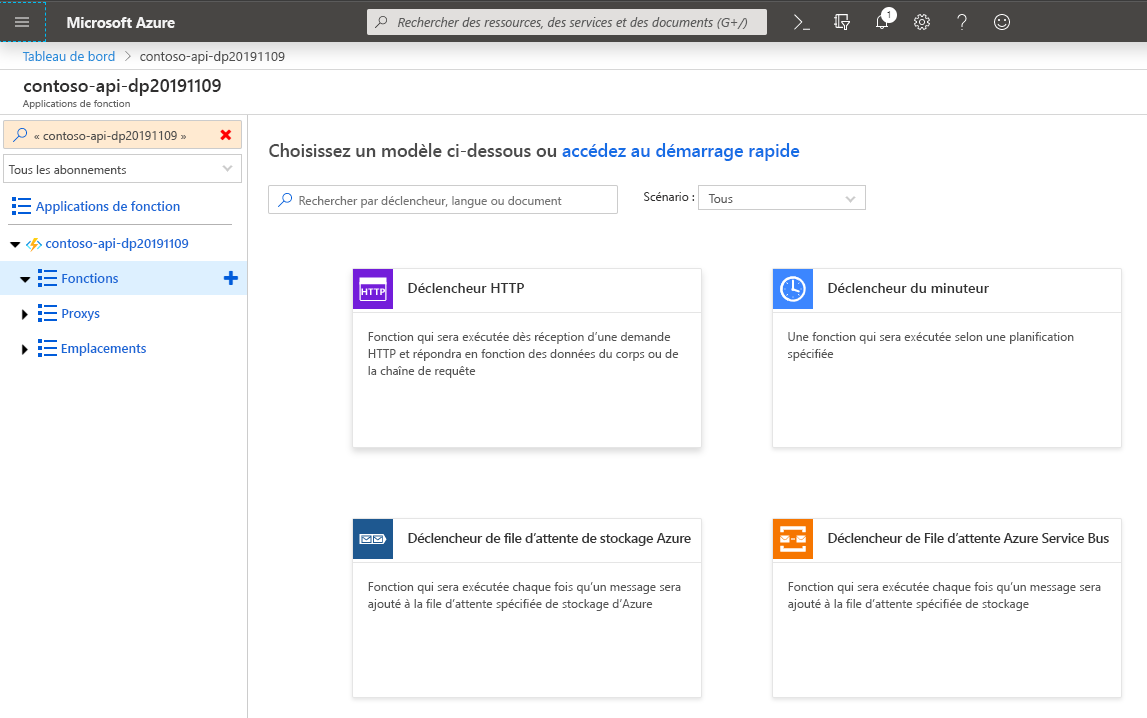Open the Scénario dropdown
This screenshot has height=718, width=1147.
point(781,198)
